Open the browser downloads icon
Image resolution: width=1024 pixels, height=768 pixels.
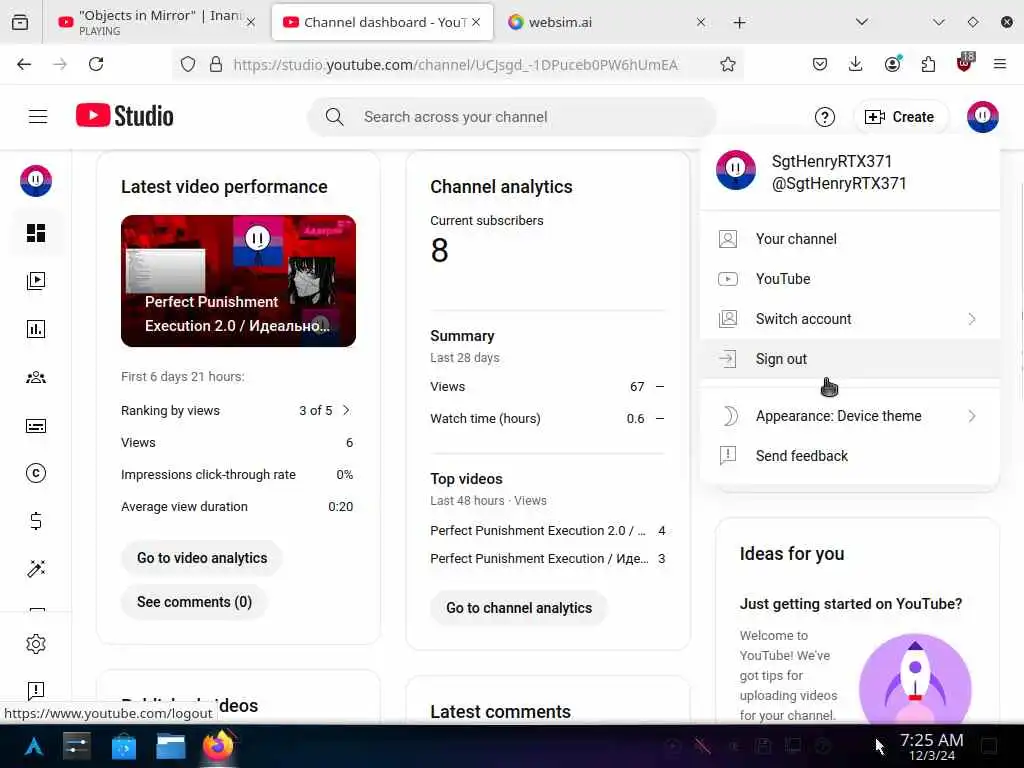pyautogui.click(x=856, y=64)
